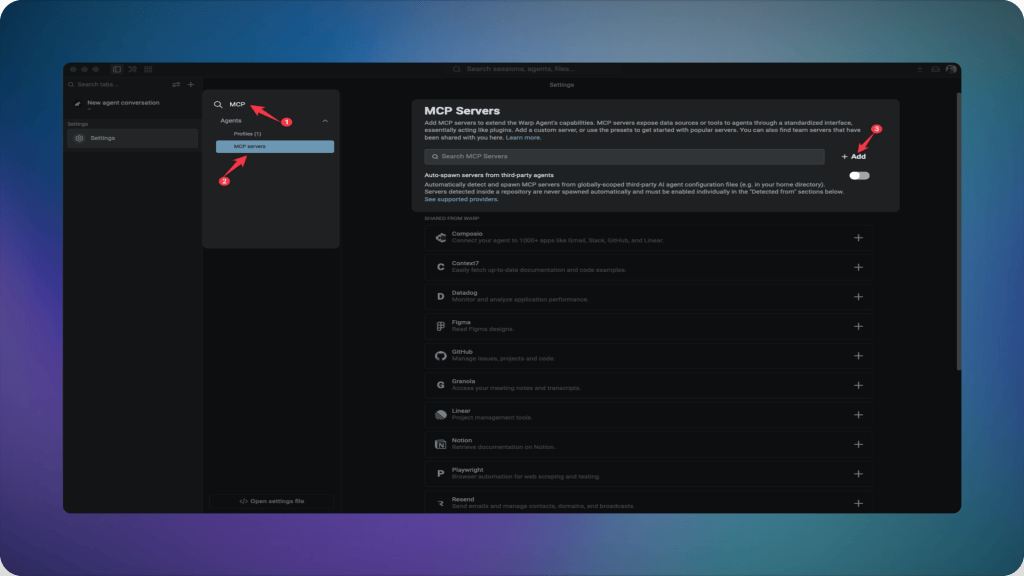
Task: Click the Settings gear icon in sidebar
Action: pos(80,138)
